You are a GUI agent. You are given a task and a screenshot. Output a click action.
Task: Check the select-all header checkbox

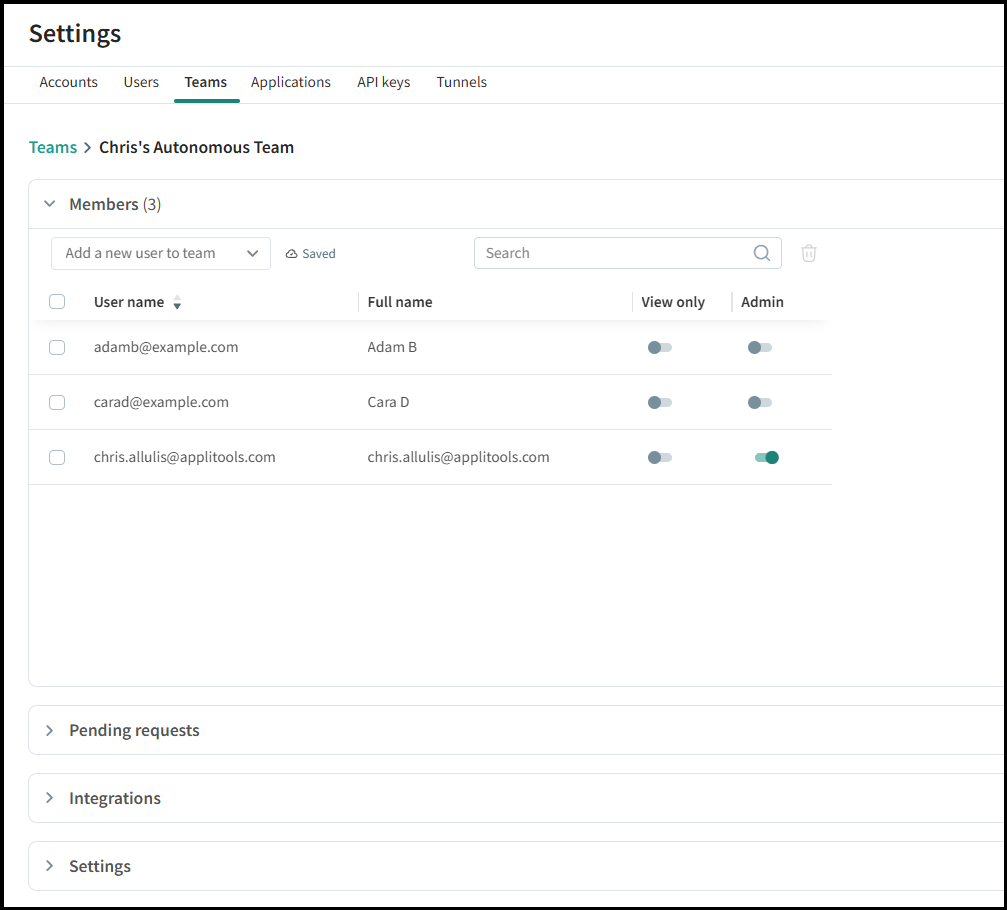click(57, 301)
